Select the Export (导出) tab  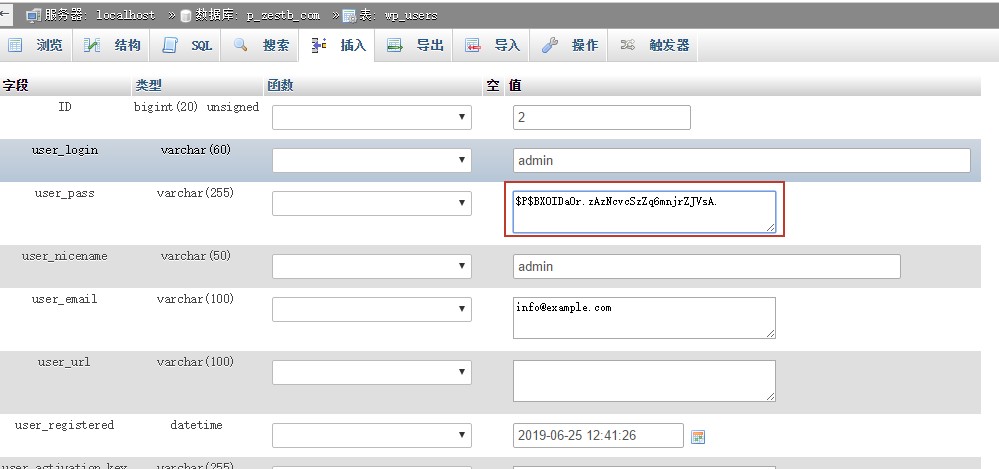[417, 45]
